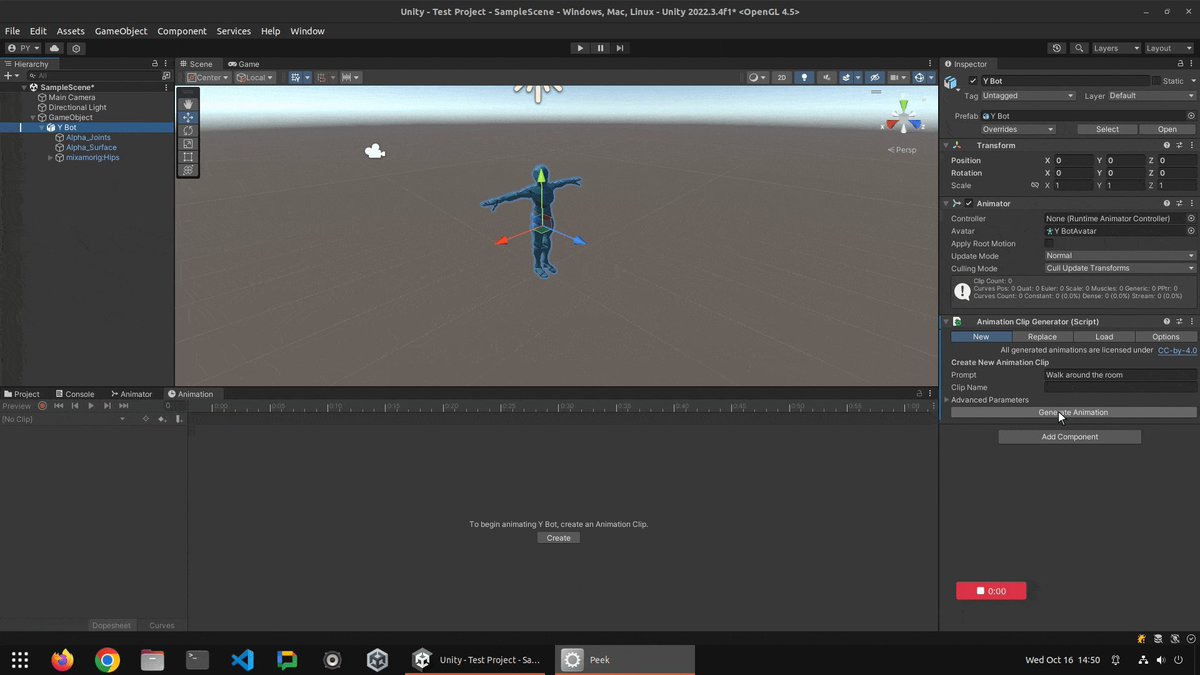The width and height of the screenshot is (1200, 675).
Task: Open the Component menu
Action: click(182, 31)
